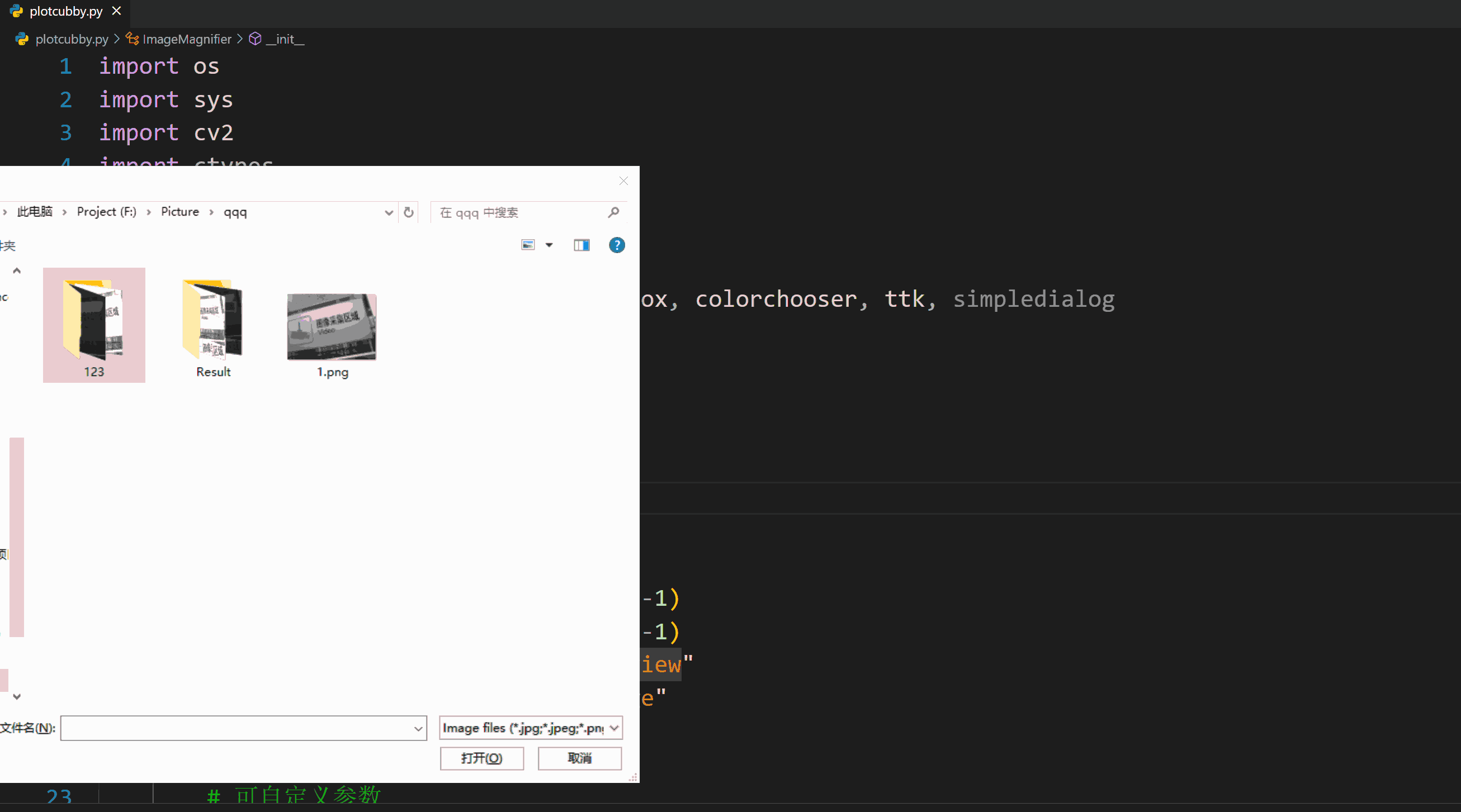Image resolution: width=1461 pixels, height=812 pixels.
Task: Click ImageMagnifier class in editor breadcrumb
Action: click(x=187, y=39)
